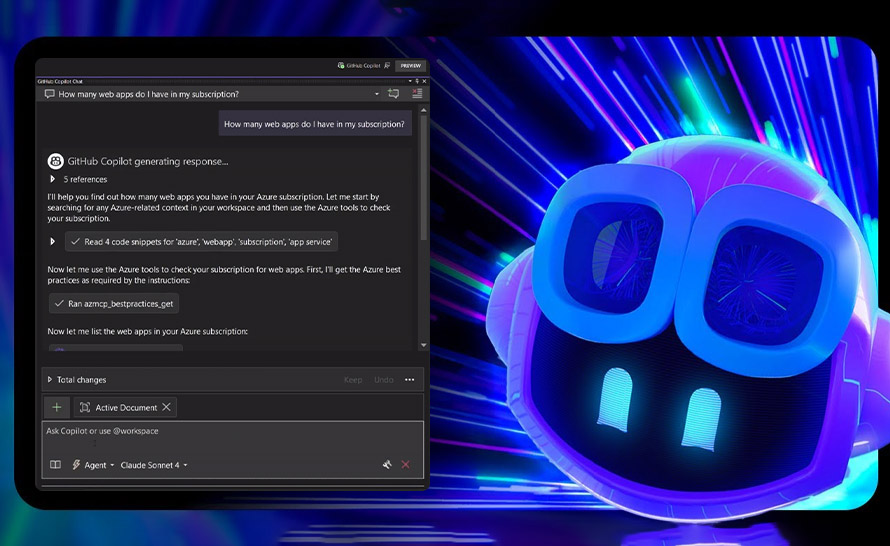Open the Agent mode dropdown
The height and width of the screenshot is (546, 890).
point(93,465)
